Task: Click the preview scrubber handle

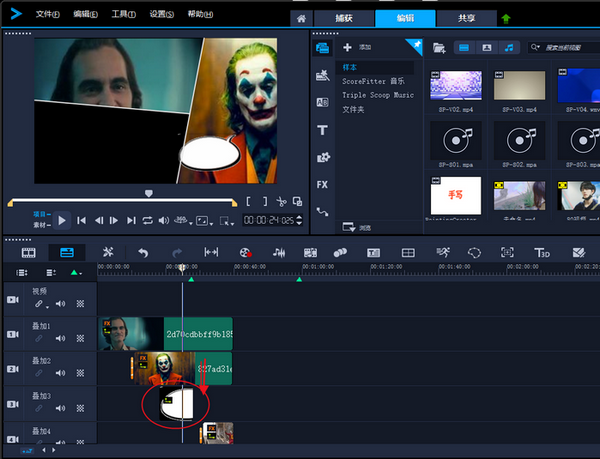Action: [149, 192]
